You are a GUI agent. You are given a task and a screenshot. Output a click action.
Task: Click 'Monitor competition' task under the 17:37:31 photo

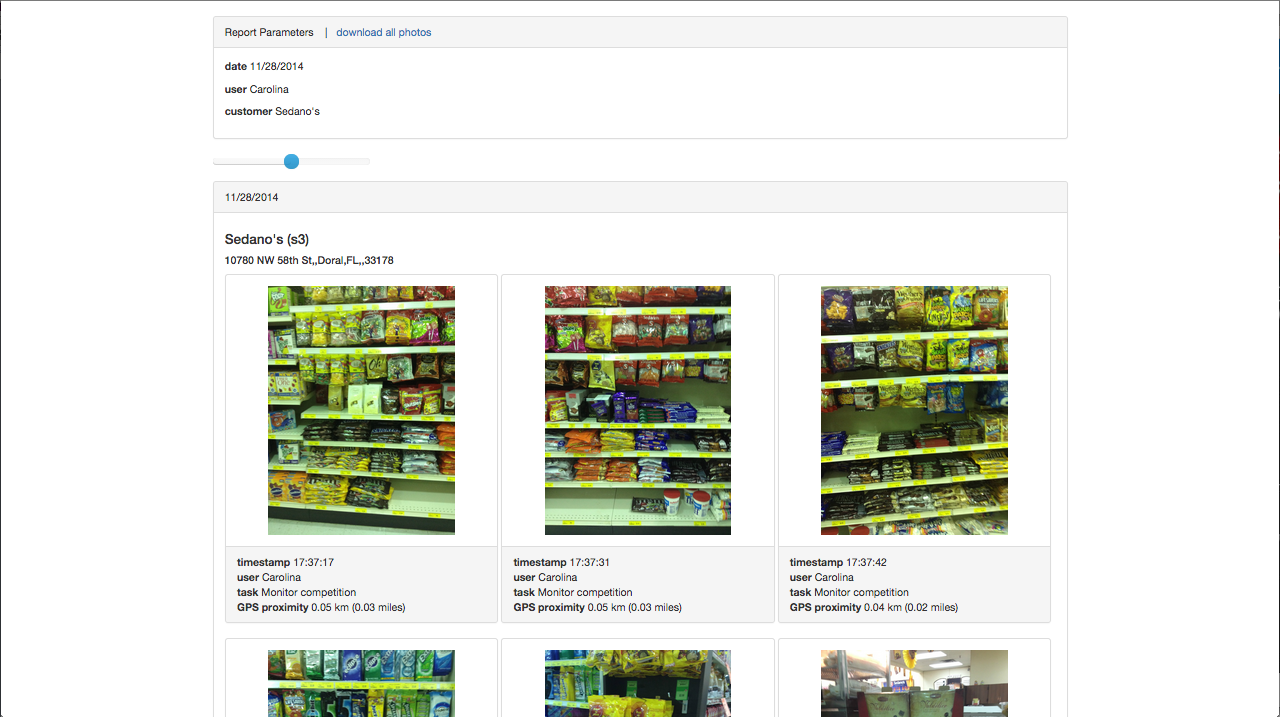click(584, 592)
